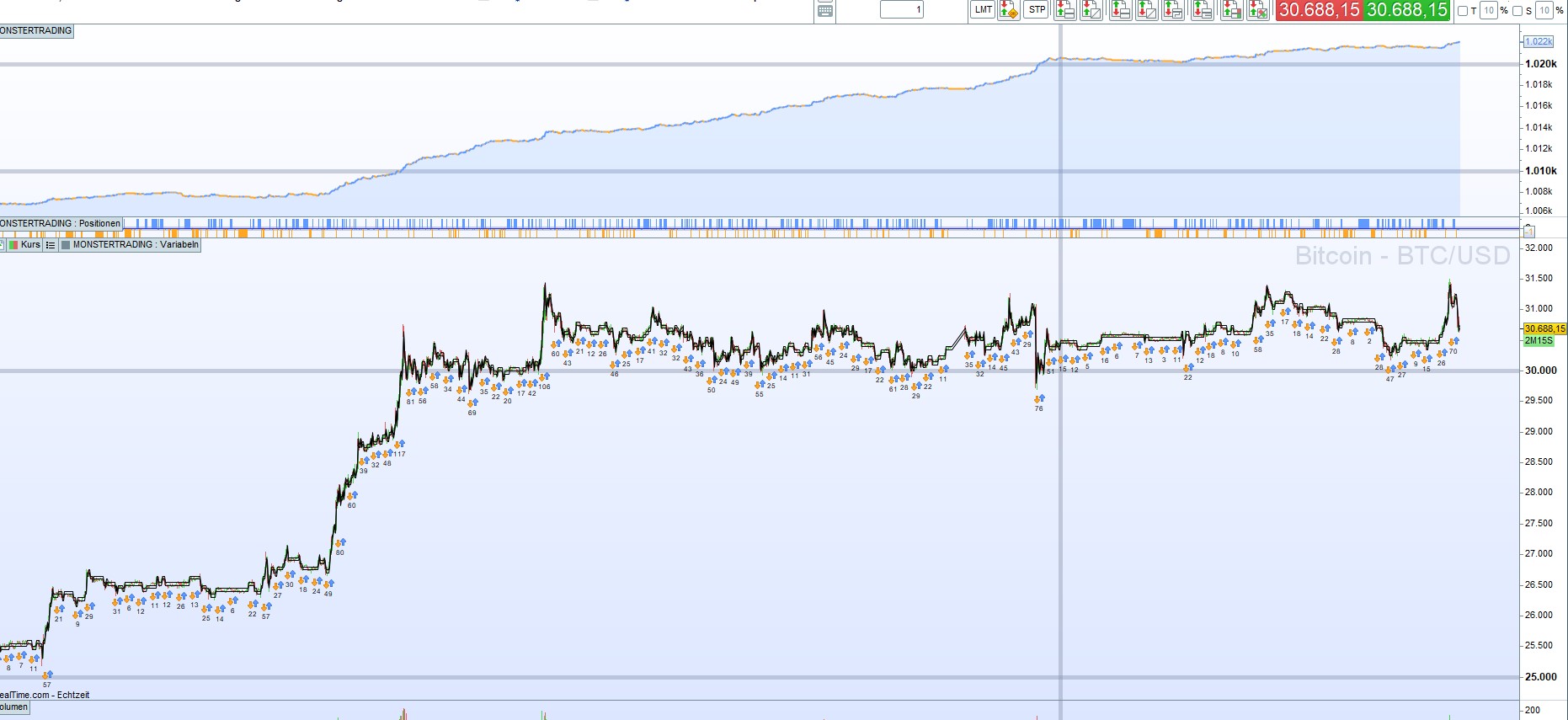The height and width of the screenshot is (720, 1568).
Task: Click the order icon with colored grid
Action: (1230, 10)
